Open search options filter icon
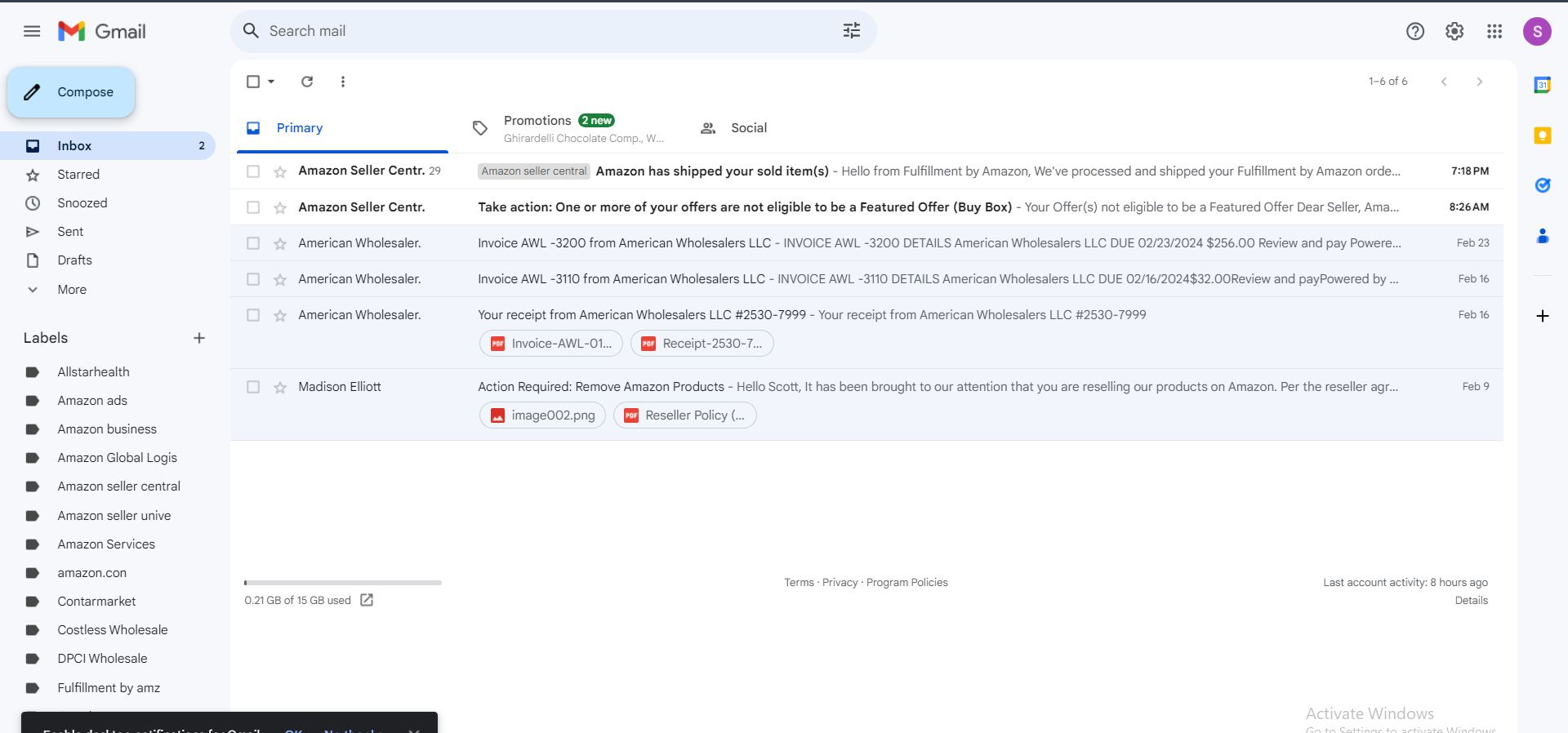This screenshot has width=1568, height=733. click(852, 31)
